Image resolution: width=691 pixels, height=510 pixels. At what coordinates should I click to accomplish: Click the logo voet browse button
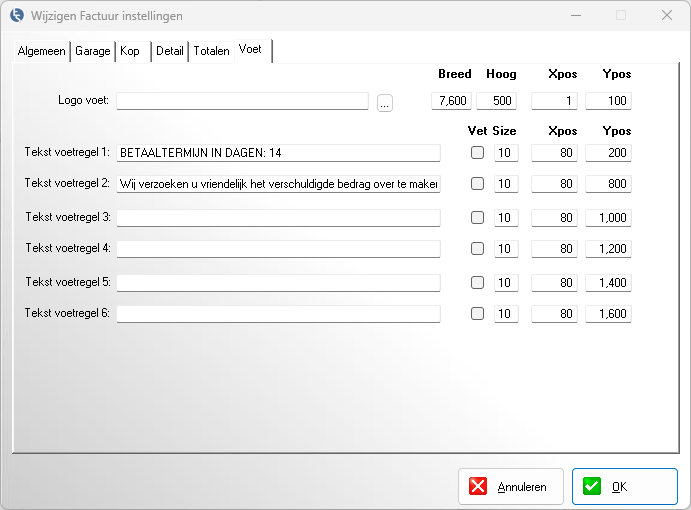point(385,102)
